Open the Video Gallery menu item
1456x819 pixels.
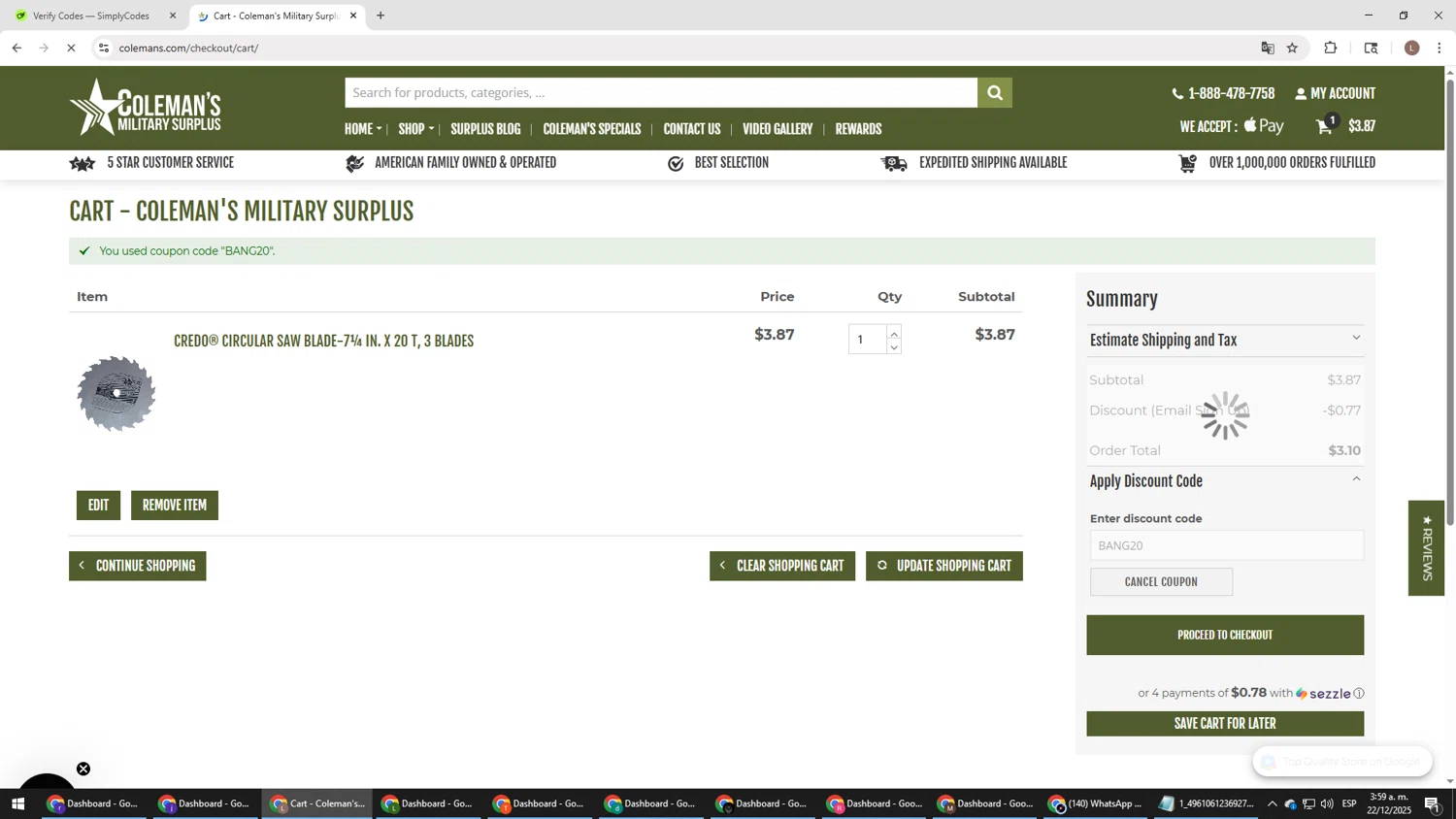(778, 129)
